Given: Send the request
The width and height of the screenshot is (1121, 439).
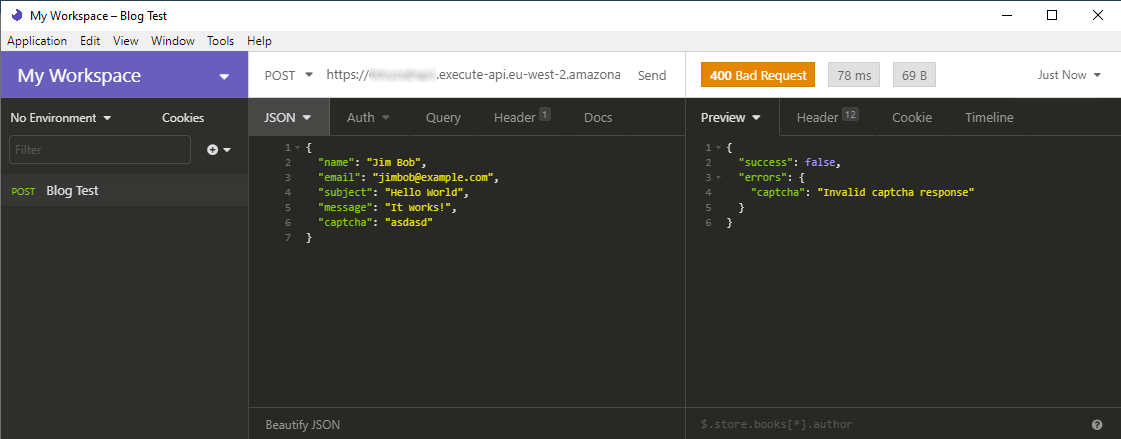Looking at the screenshot, I should (652, 75).
